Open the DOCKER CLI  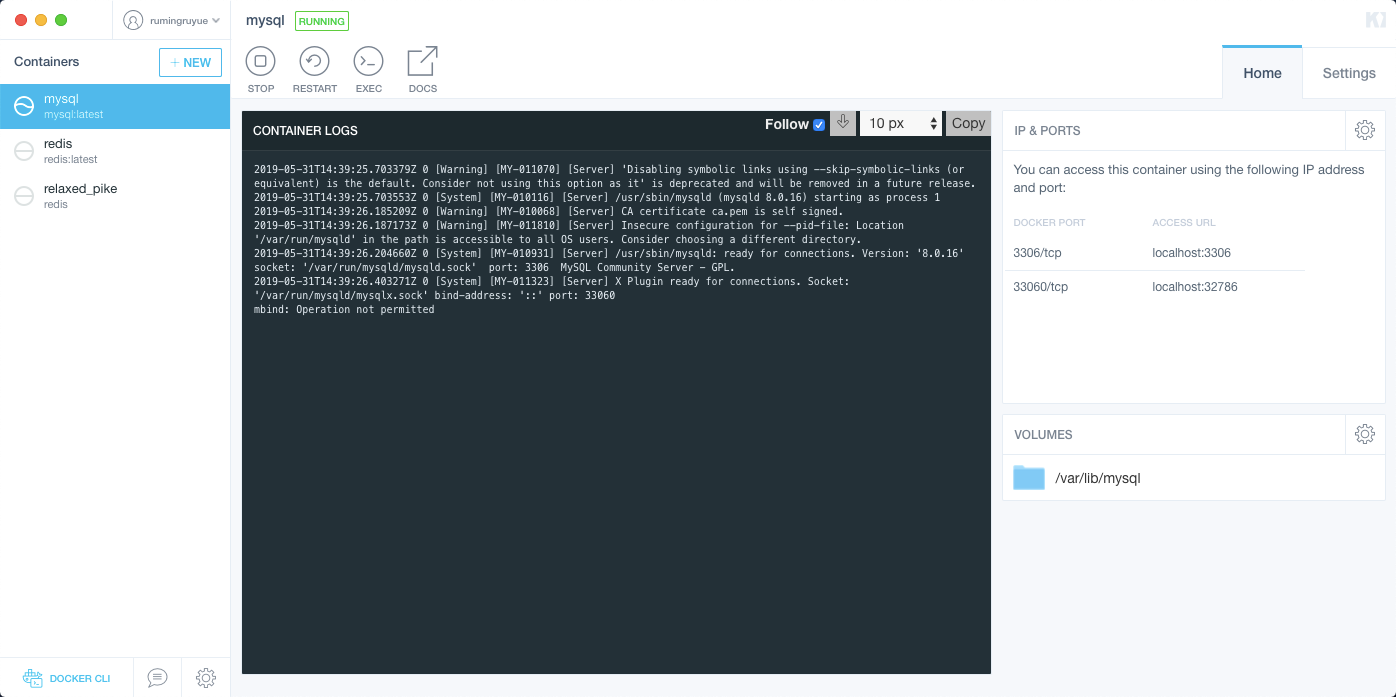66,678
